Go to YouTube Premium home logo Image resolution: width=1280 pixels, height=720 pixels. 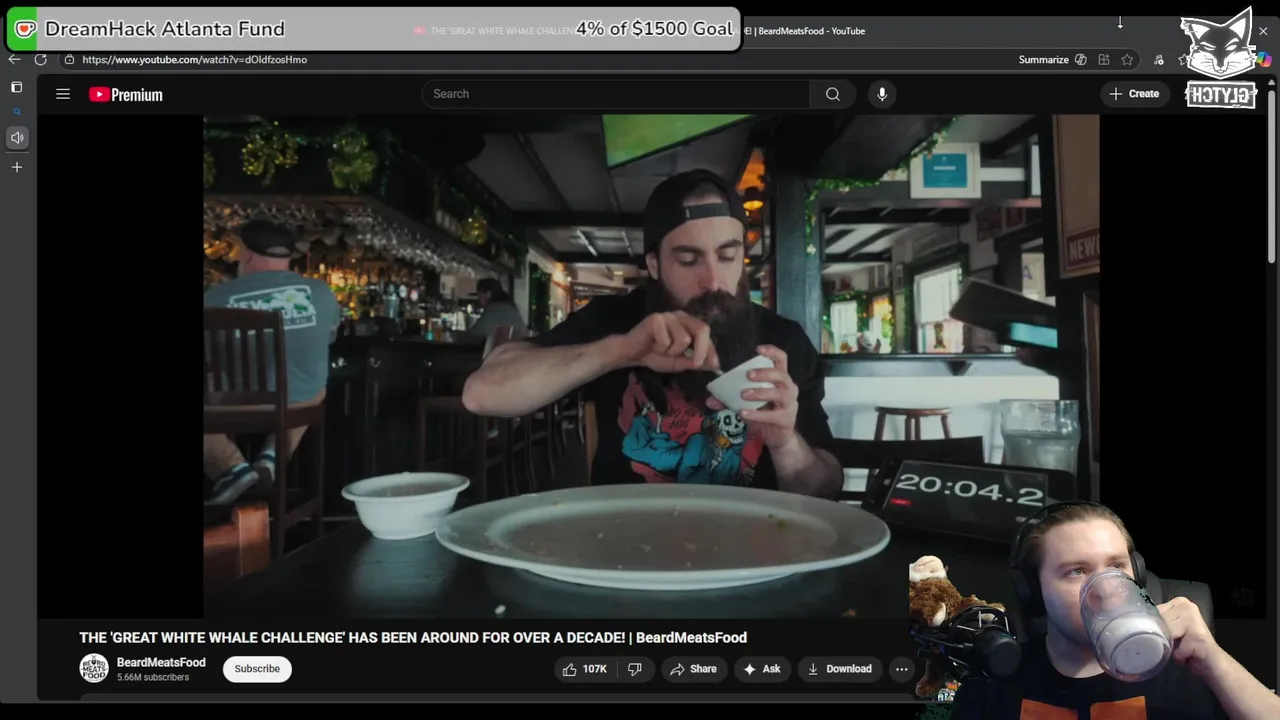(x=125, y=94)
